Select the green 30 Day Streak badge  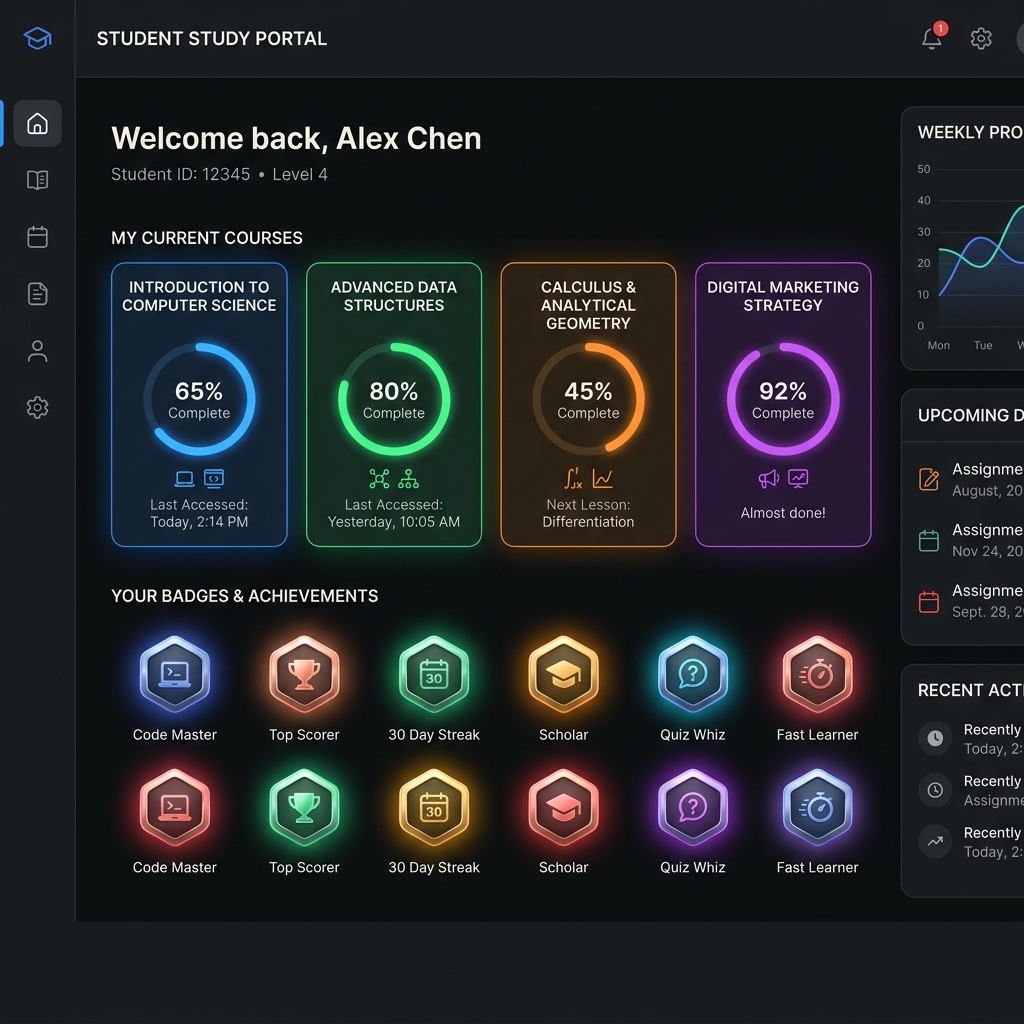coord(434,674)
